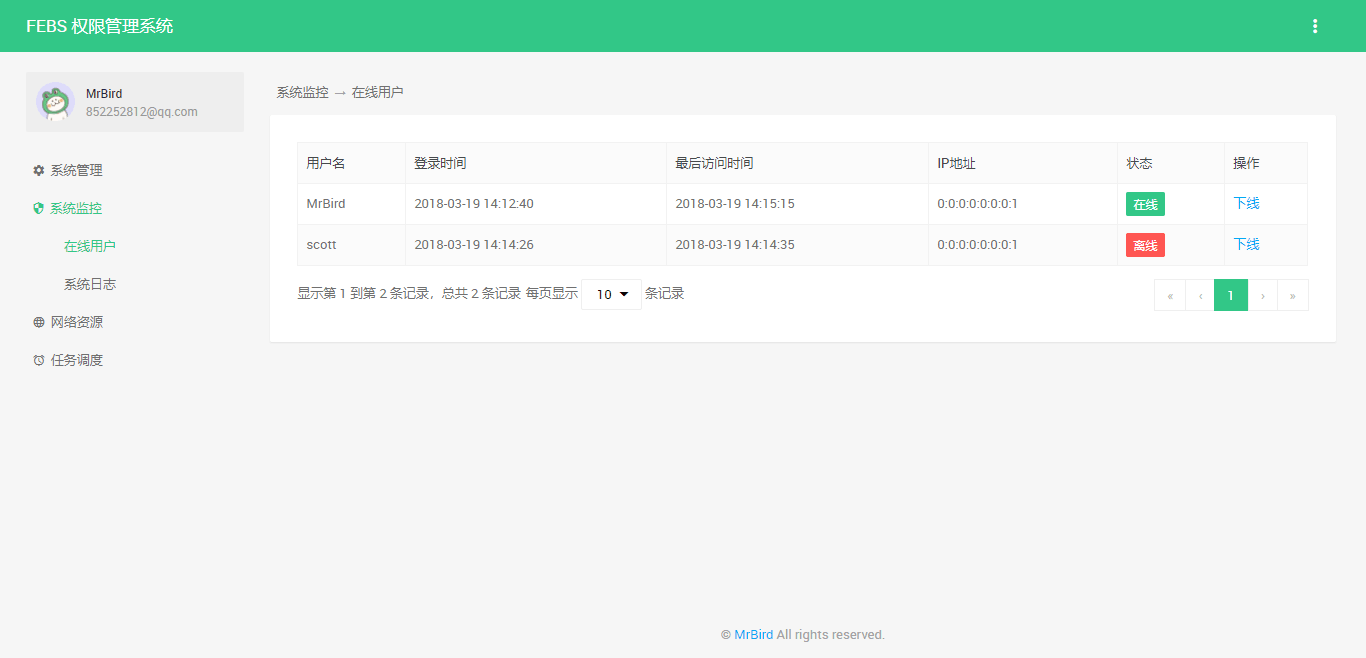This screenshot has width=1366, height=658.
Task: Open the 在线用户 submenu item
Action: 90,246
